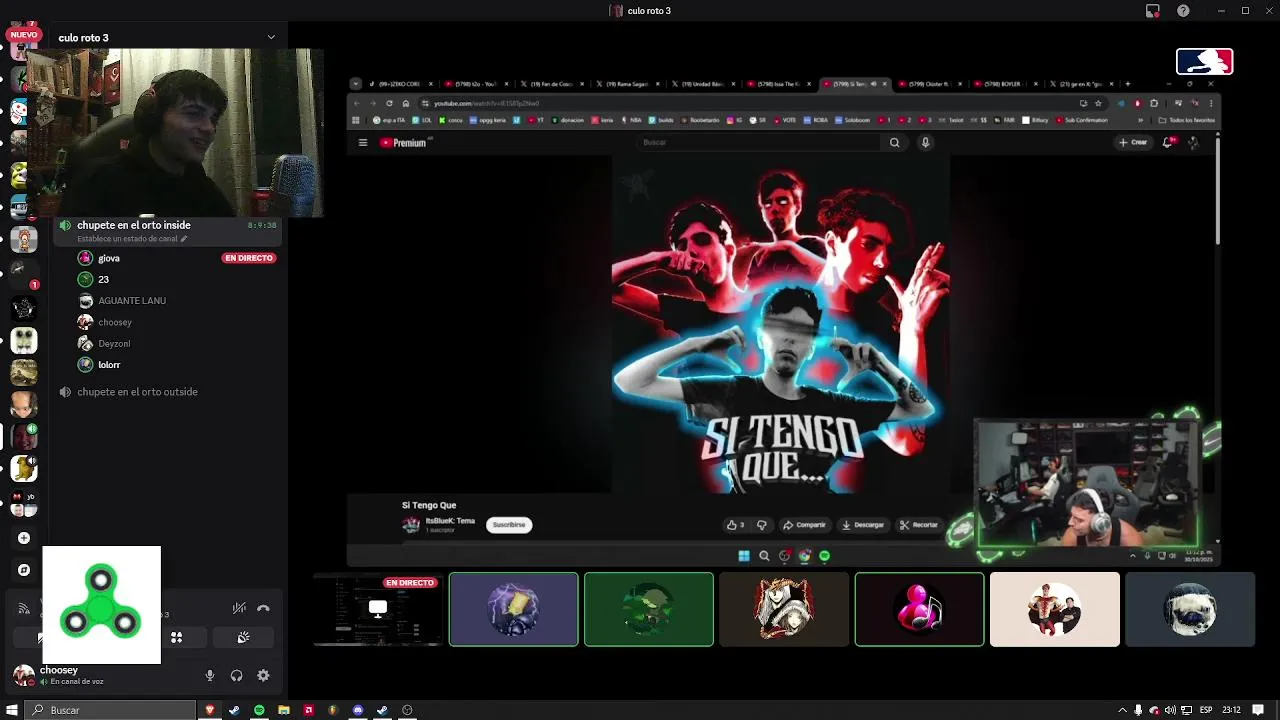This screenshot has width=1280, height=720.
Task: Open the Todos los favoritos bookmarks folder
Action: tap(1188, 120)
